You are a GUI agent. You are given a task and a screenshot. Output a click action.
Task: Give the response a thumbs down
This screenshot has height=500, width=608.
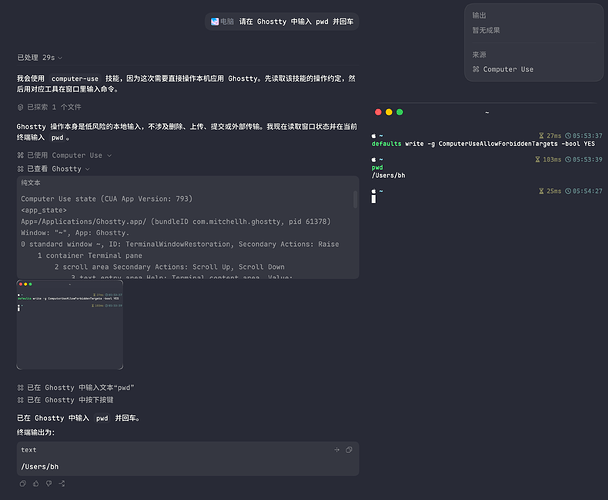coord(49,483)
